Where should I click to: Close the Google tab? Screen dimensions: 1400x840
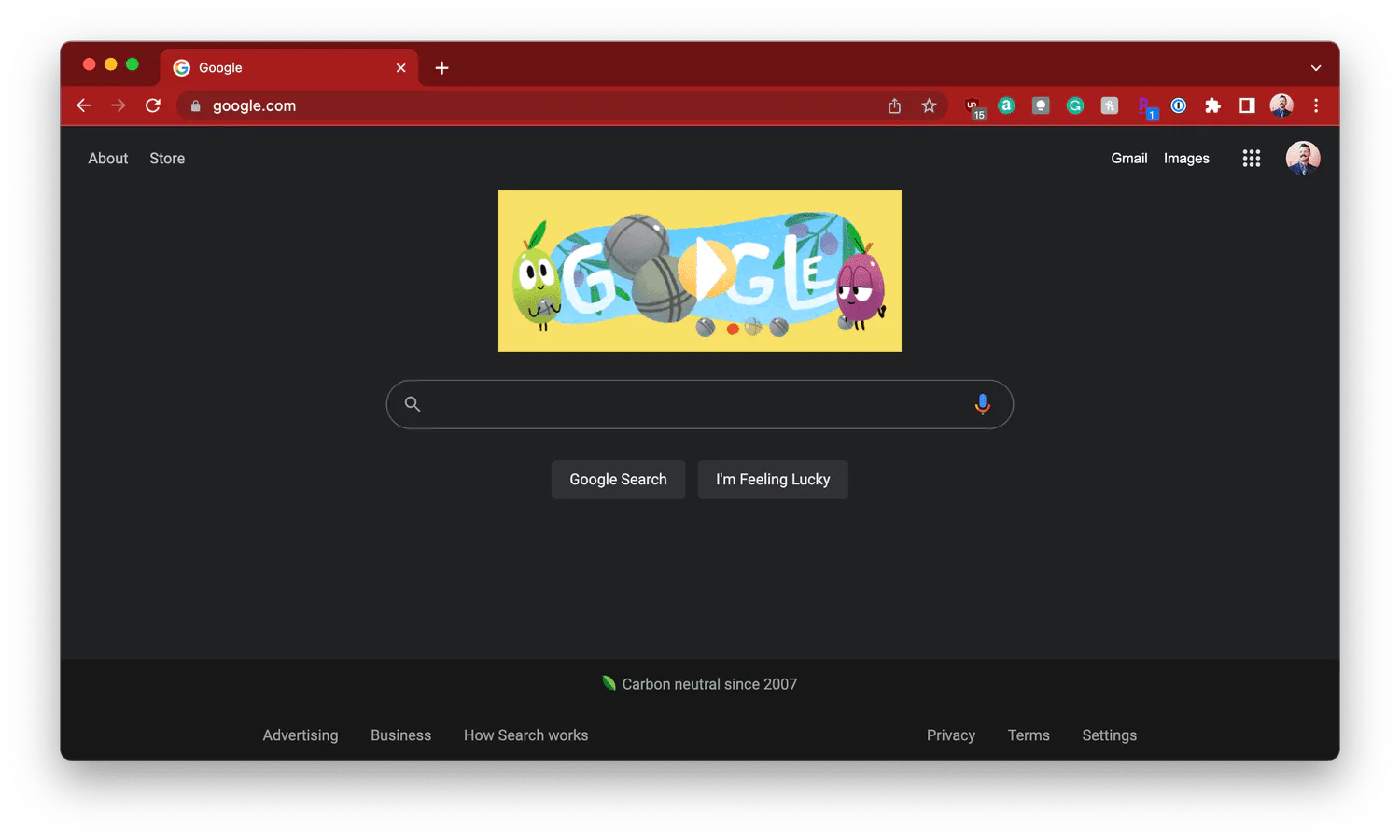coord(400,67)
